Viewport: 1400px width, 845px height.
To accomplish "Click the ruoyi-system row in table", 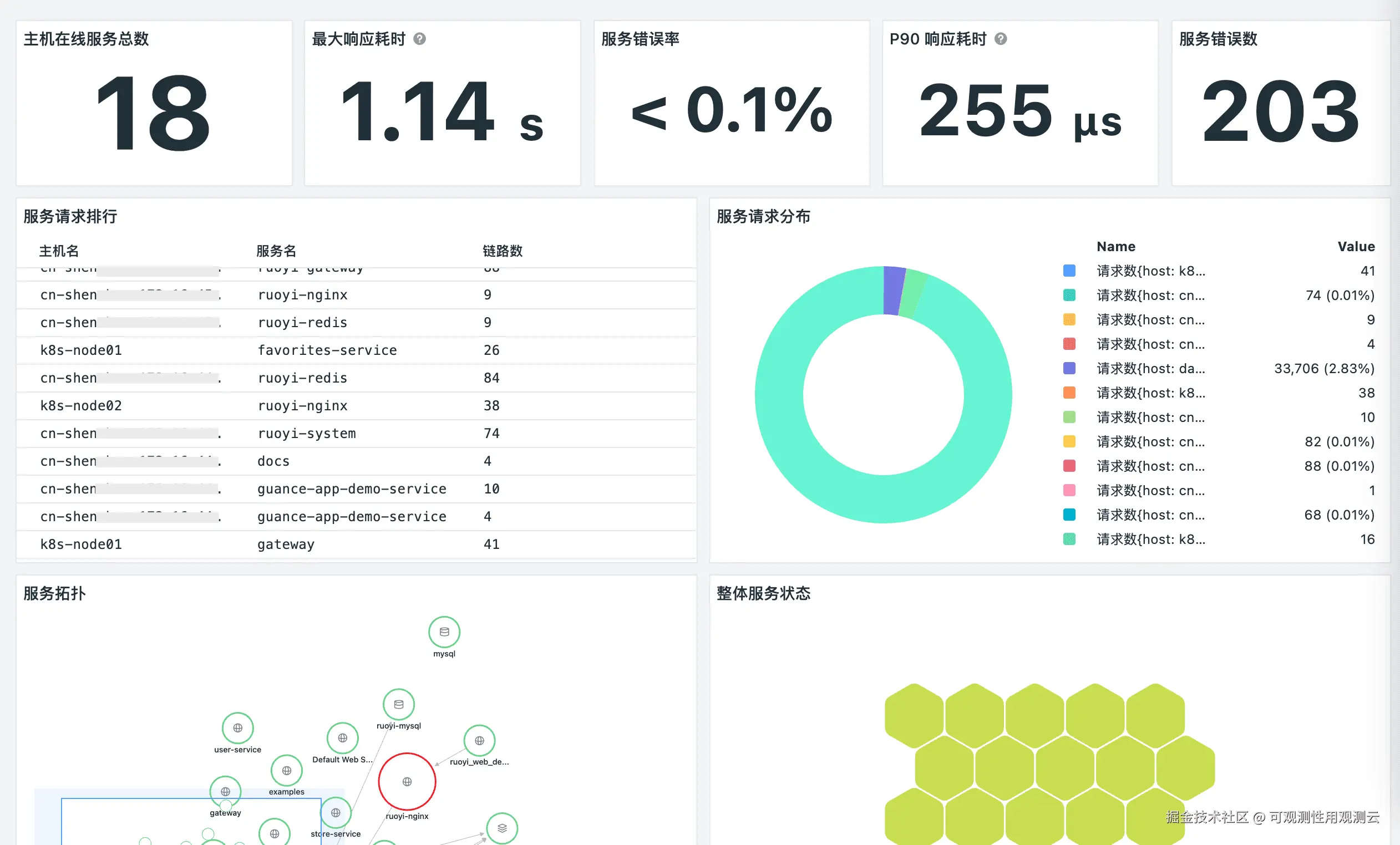I will [307, 434].
